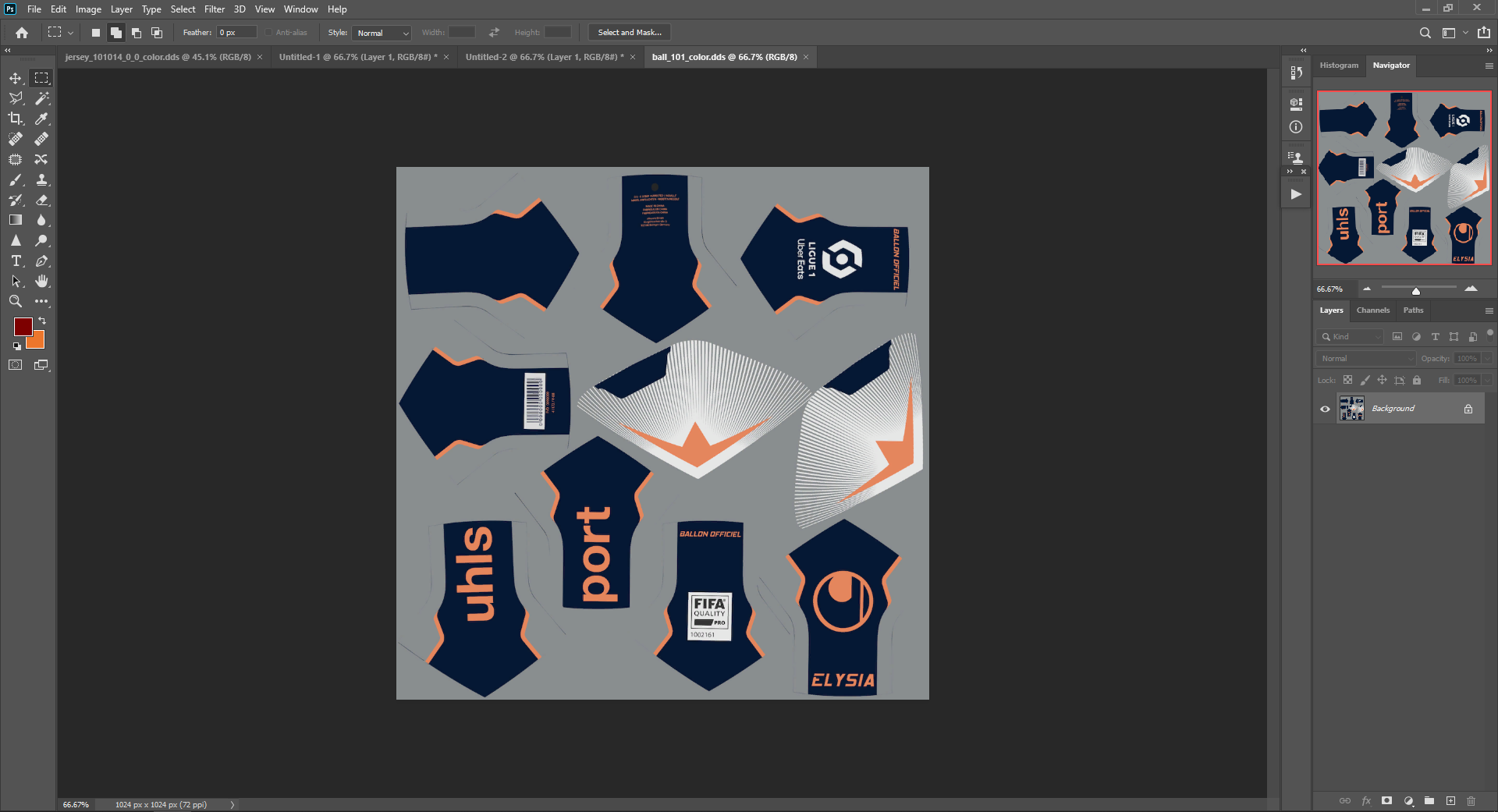Select the Hand tool
The image size is (1498, 812).
(41, 281)
